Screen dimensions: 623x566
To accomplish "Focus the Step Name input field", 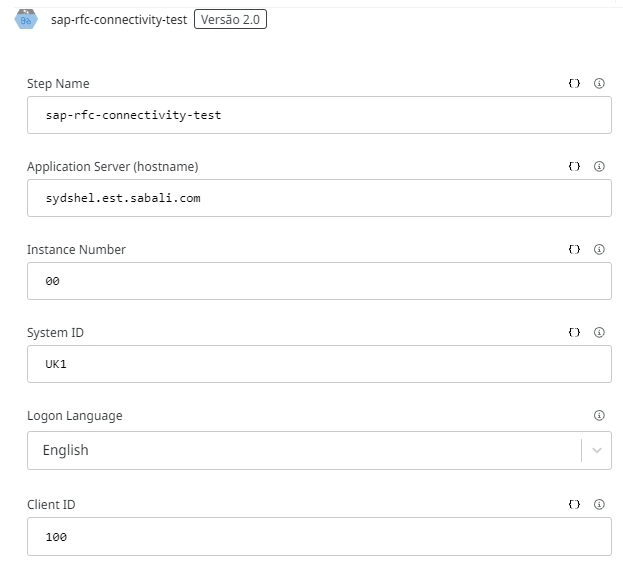I will point(318,115).
